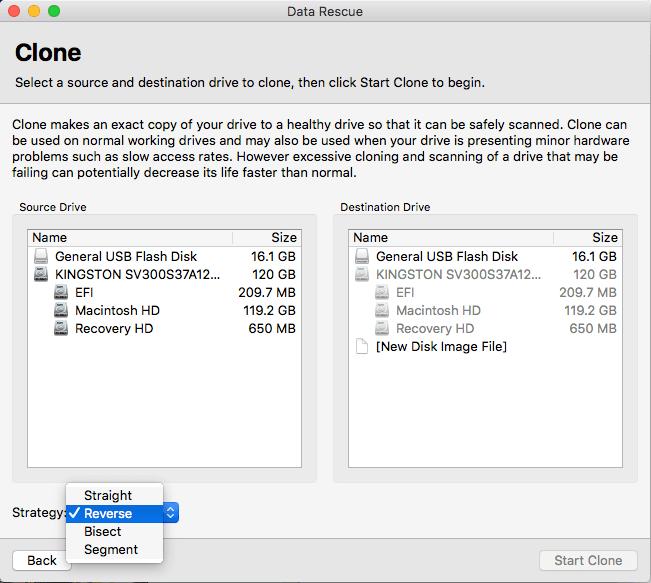
Task: Go Back to the previous screen
Action: coord(42,560)
